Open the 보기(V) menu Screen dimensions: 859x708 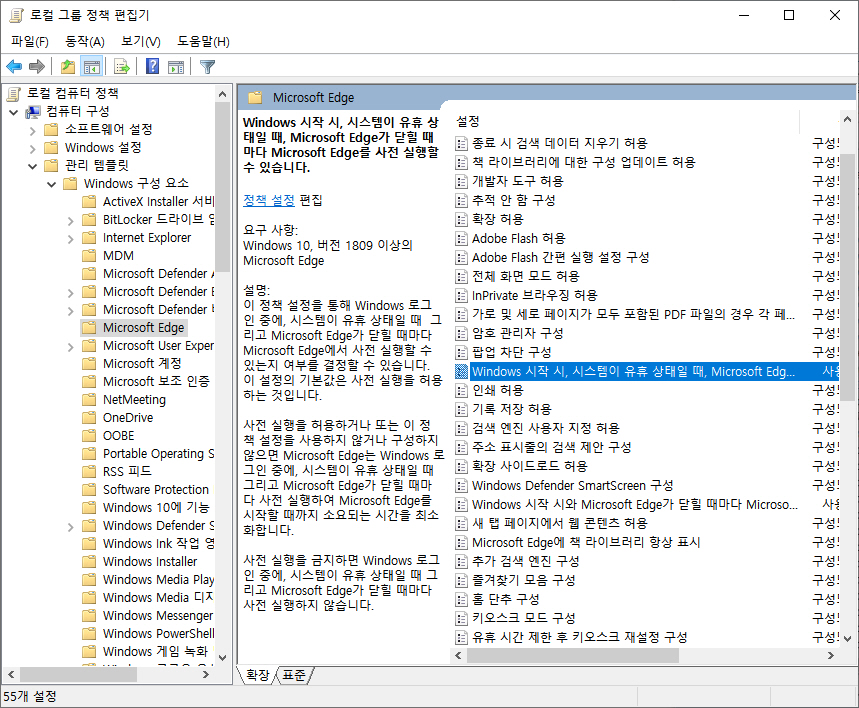(141, 42)
